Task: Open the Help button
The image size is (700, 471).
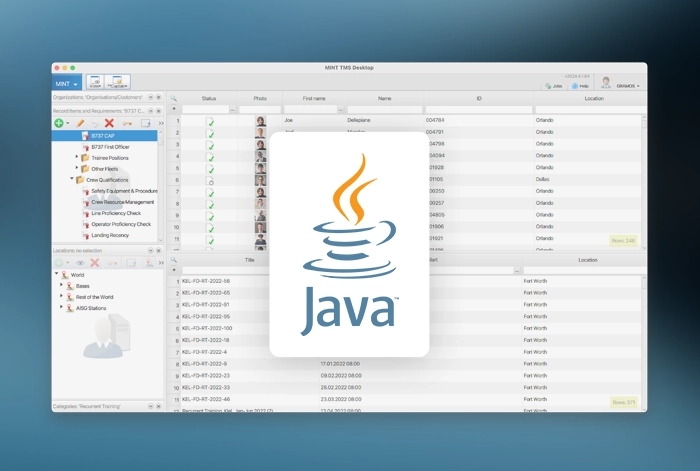Action: pos(580,86)
